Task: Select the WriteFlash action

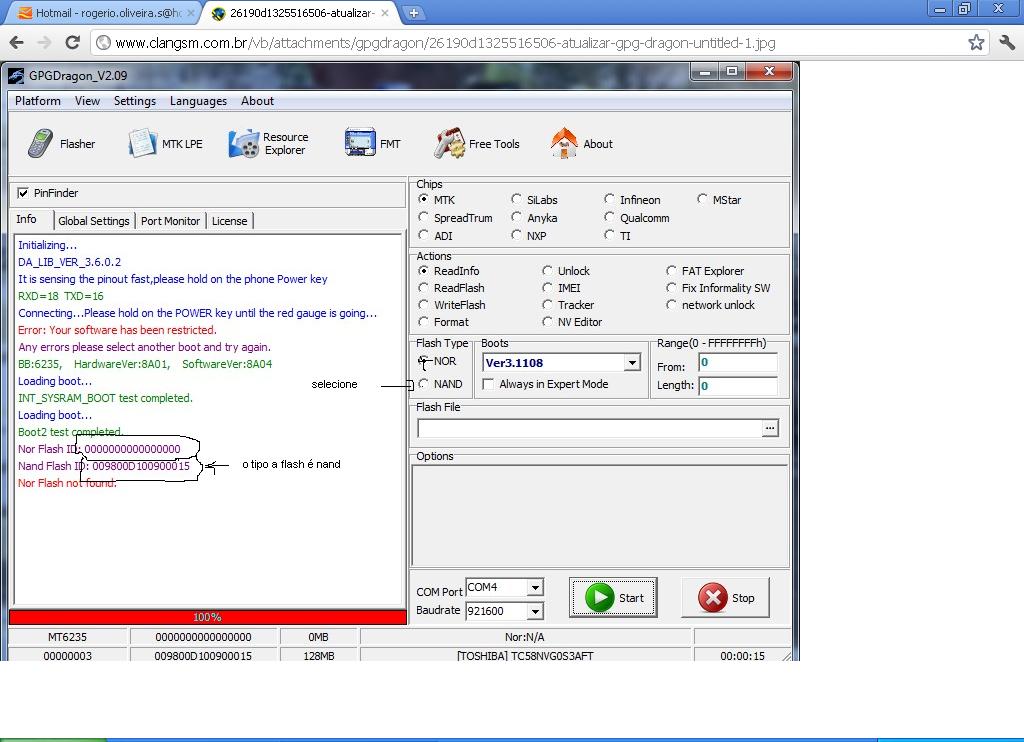Action: coord(424,304)
